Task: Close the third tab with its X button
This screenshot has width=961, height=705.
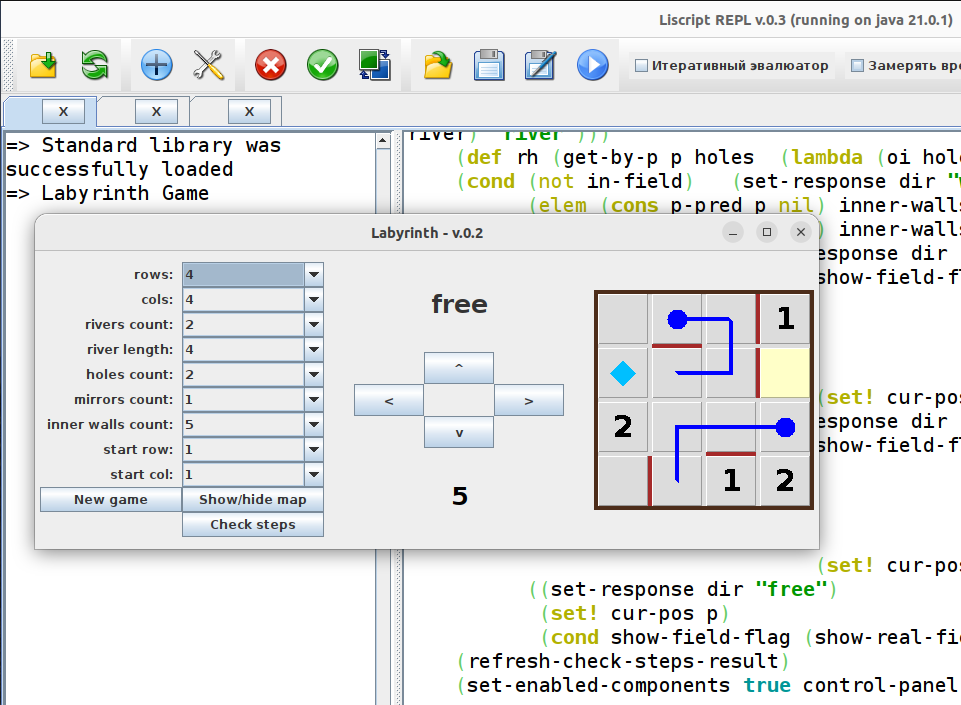Action: [249, 112]
